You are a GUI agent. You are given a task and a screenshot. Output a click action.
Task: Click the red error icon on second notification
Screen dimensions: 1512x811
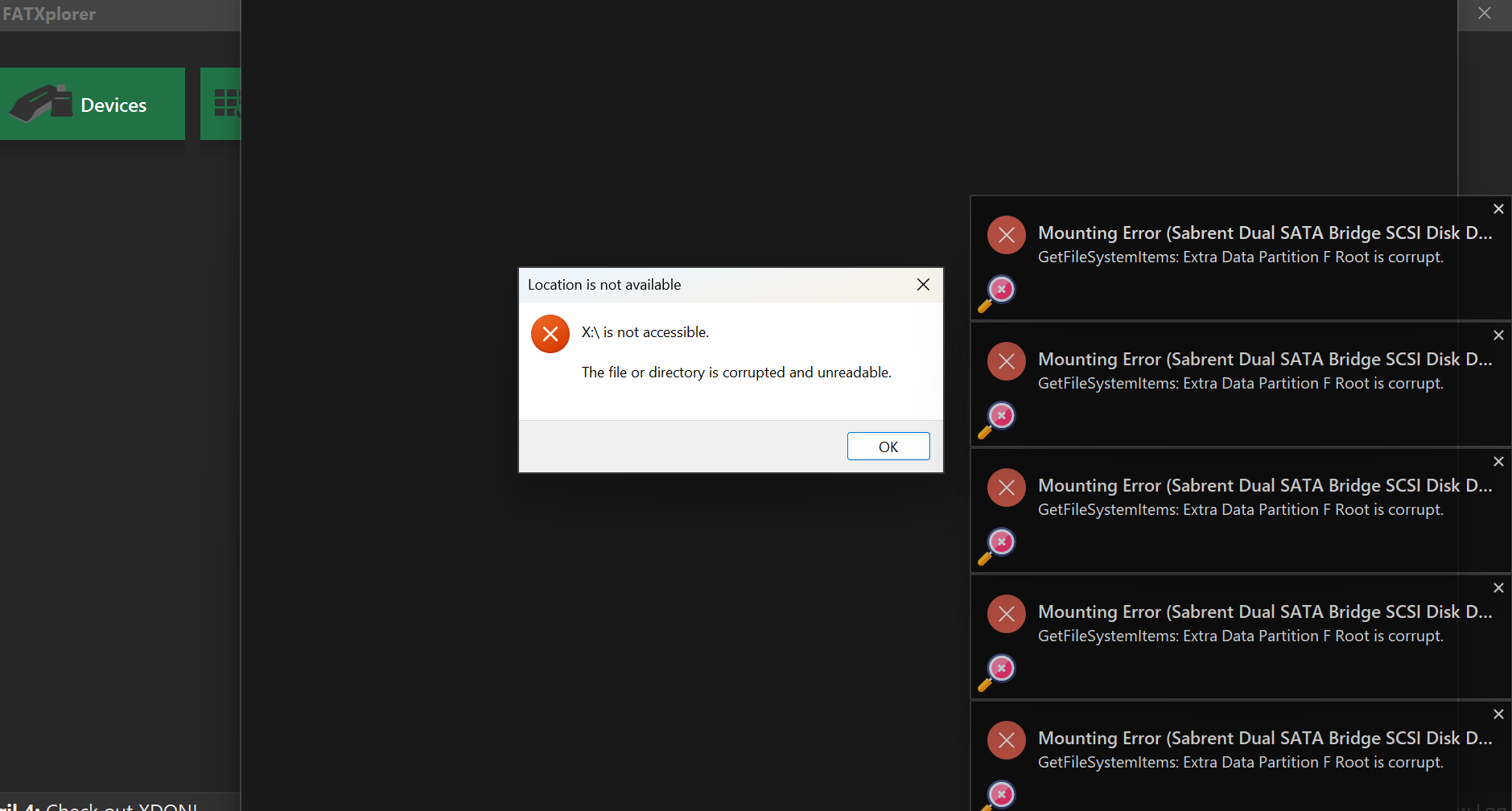(1007, 361)
